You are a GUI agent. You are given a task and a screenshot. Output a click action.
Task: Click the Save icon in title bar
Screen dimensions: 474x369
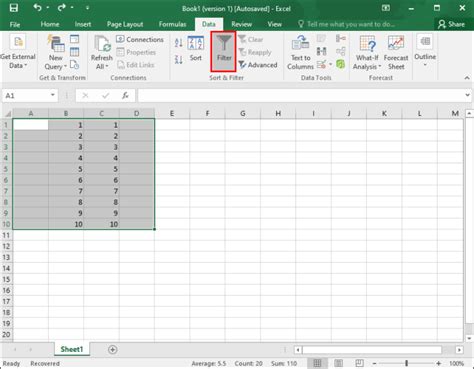[x=14, y=8]
